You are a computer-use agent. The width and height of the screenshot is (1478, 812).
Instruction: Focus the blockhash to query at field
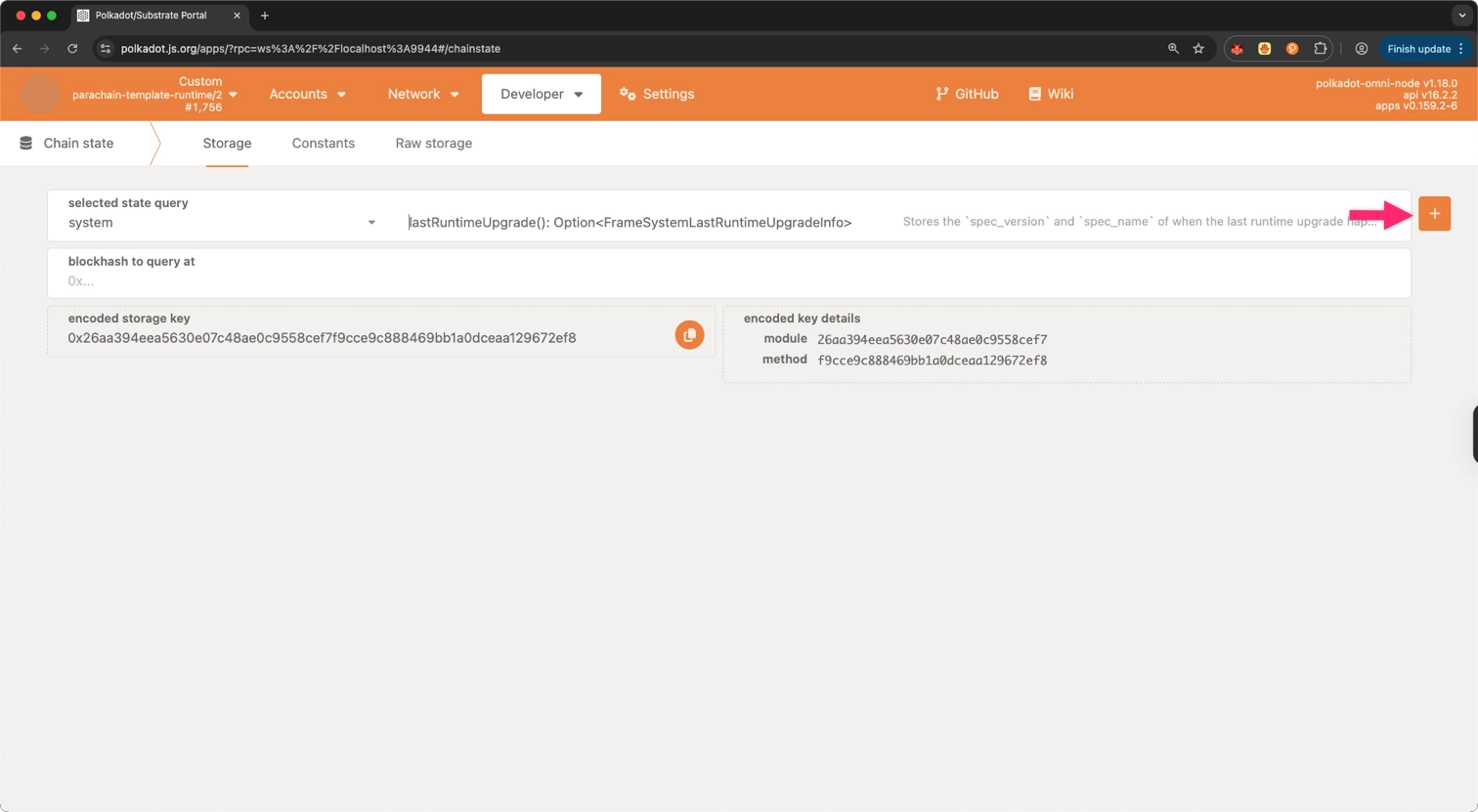[x=729, y=273]
